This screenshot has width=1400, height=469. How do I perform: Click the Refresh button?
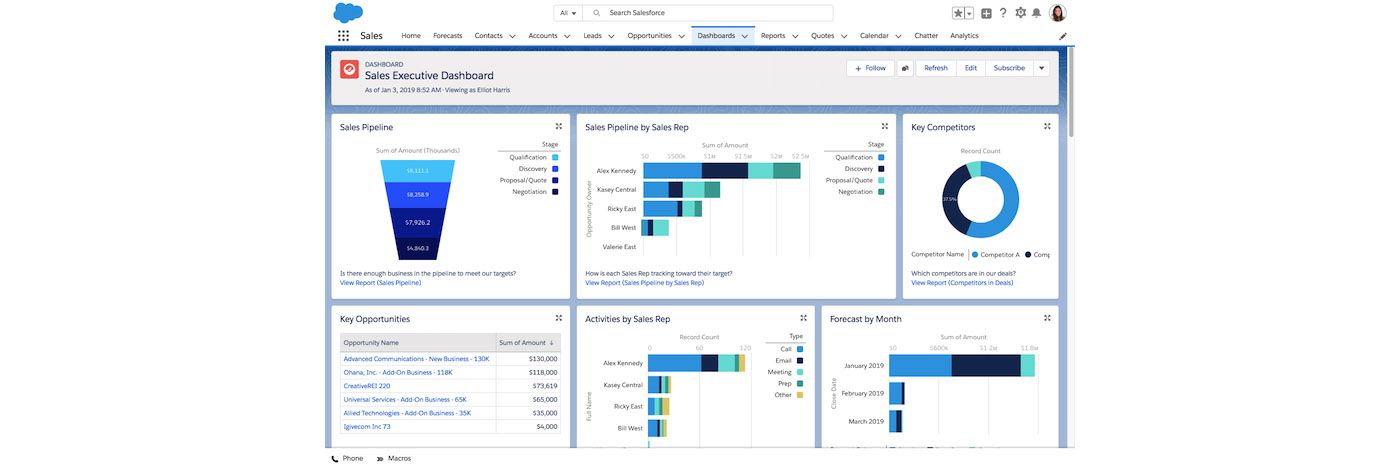click(x=936, y=68)
